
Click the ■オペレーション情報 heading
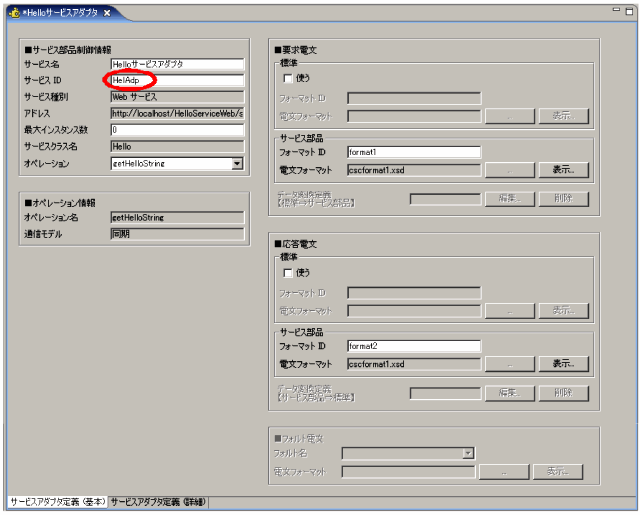[x=60, y=203]
